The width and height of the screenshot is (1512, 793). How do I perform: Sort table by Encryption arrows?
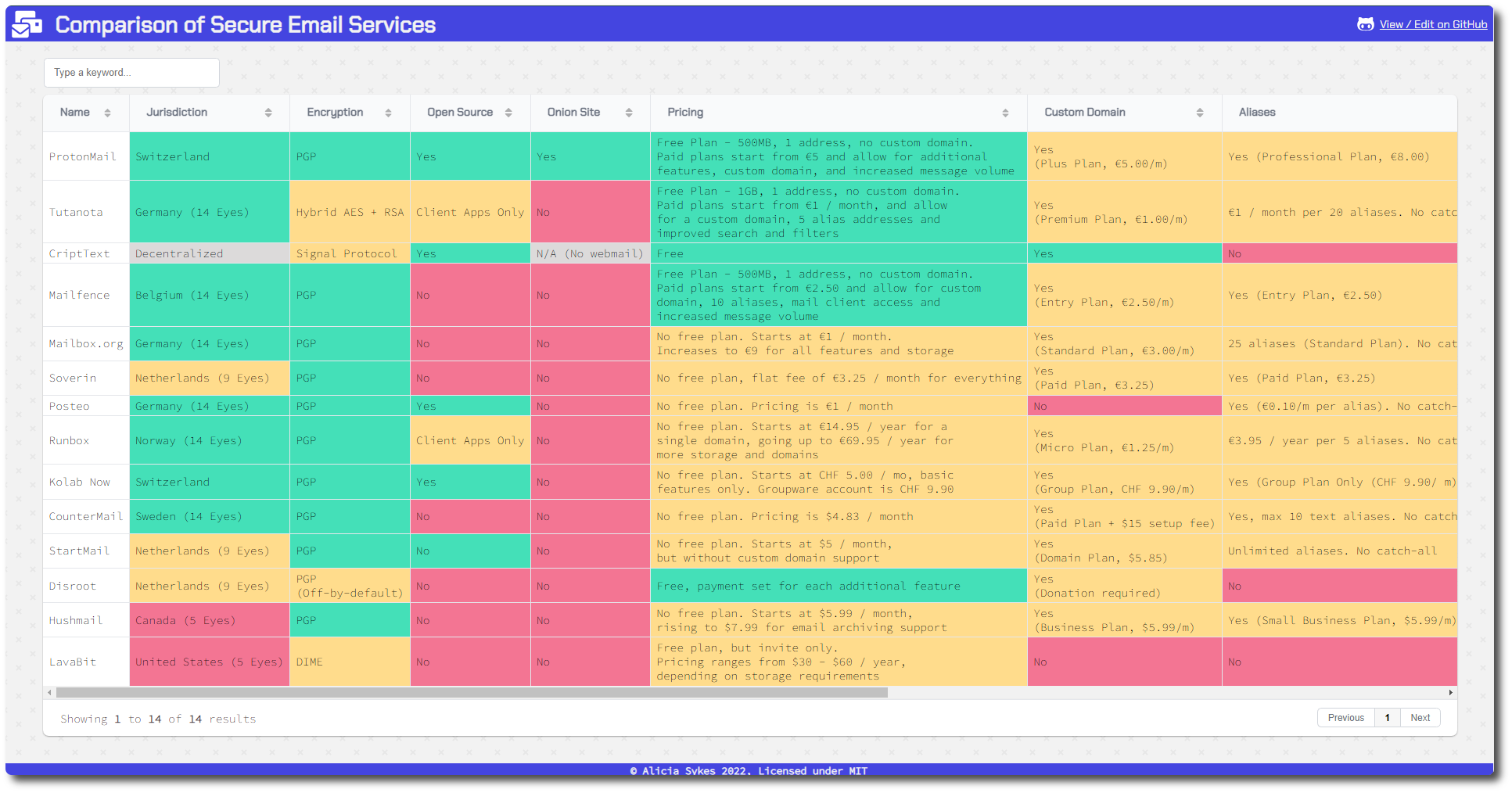388,113
